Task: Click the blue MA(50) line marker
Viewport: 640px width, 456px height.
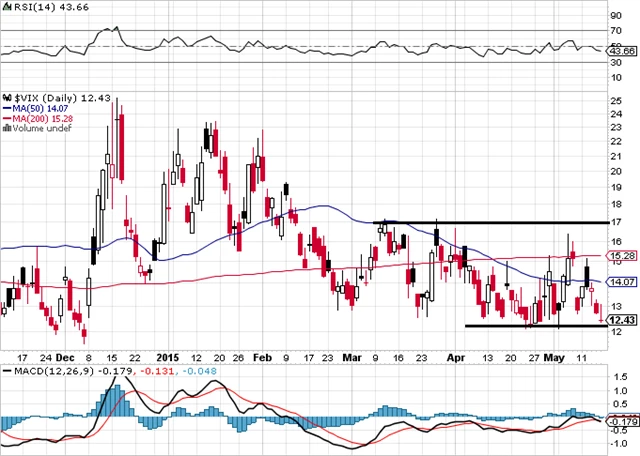Action: point(7,106)
